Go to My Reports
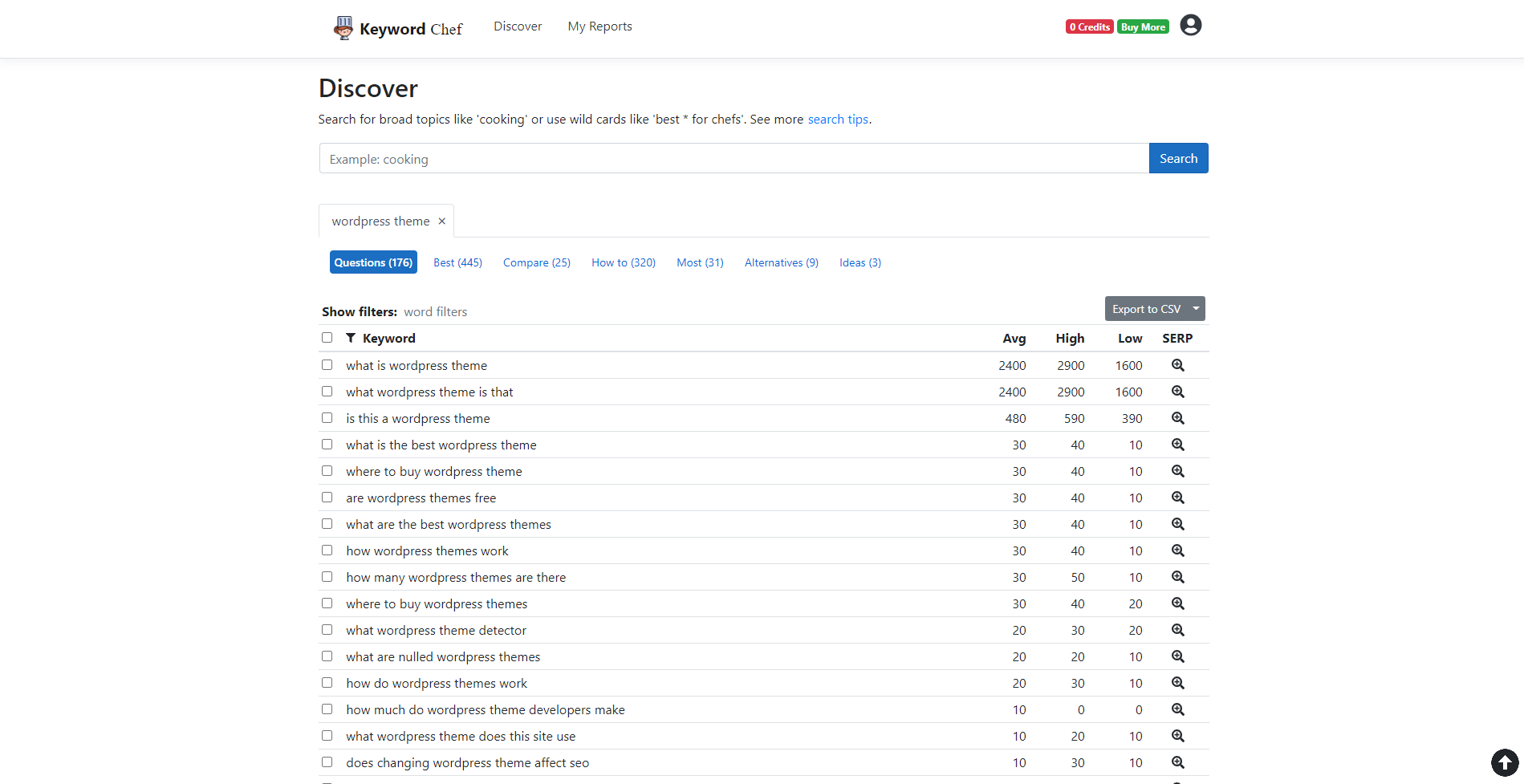The height and width of the screenshot is (784, 1524). pos(599,26)
